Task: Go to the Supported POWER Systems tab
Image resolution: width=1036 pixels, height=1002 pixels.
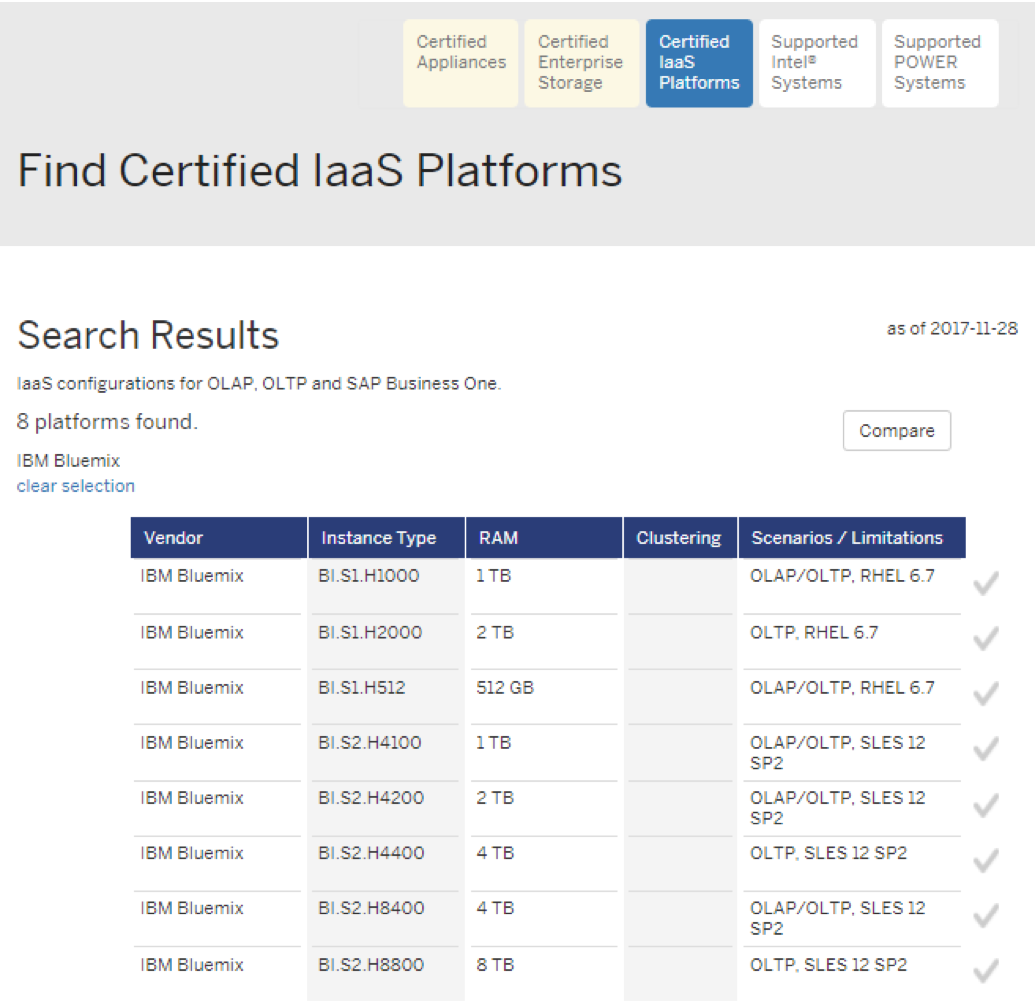Action: pos(940,63)
